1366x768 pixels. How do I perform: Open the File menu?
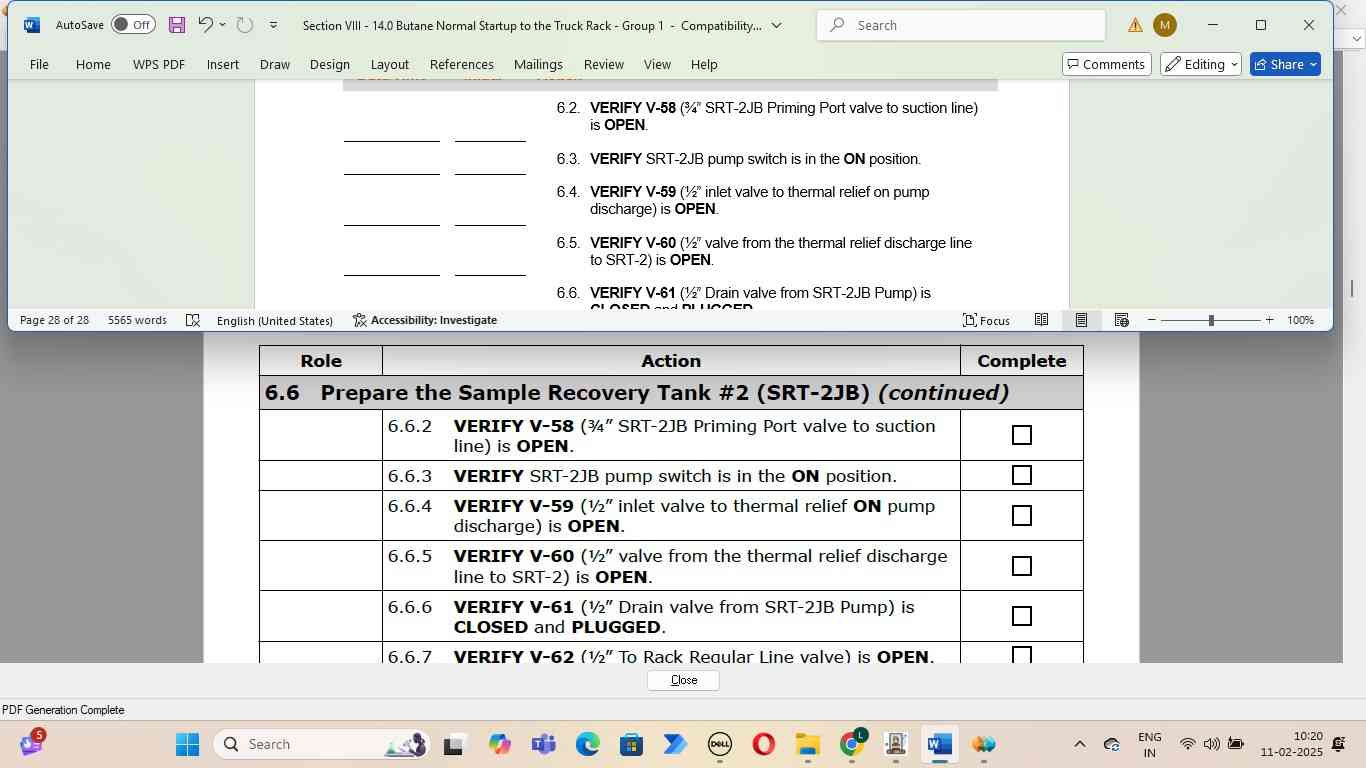[x=39, y=64]
